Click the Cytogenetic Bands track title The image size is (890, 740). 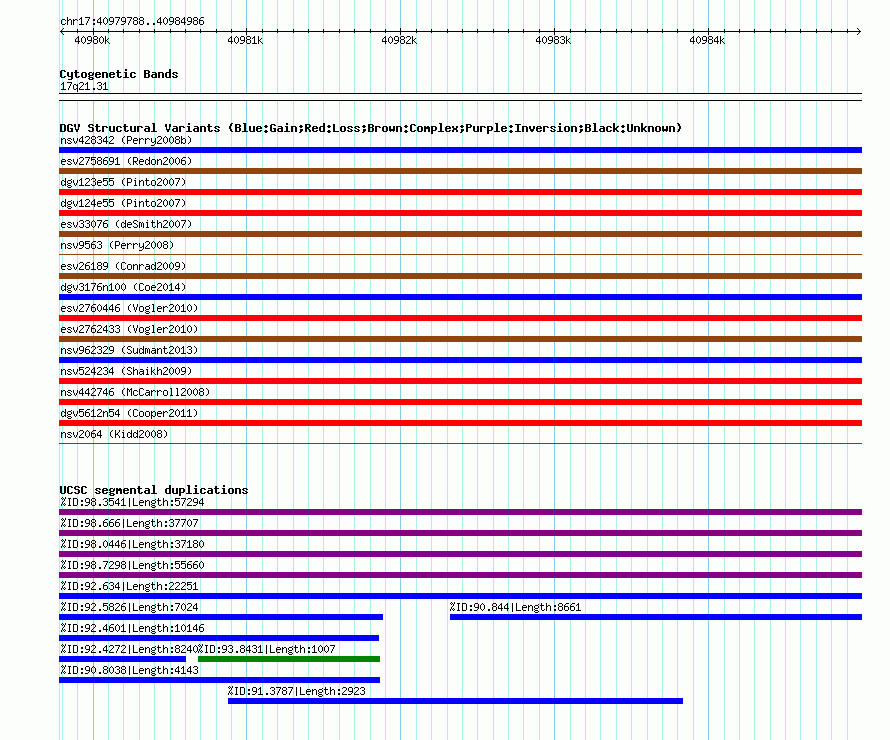[x=119, y=74]
